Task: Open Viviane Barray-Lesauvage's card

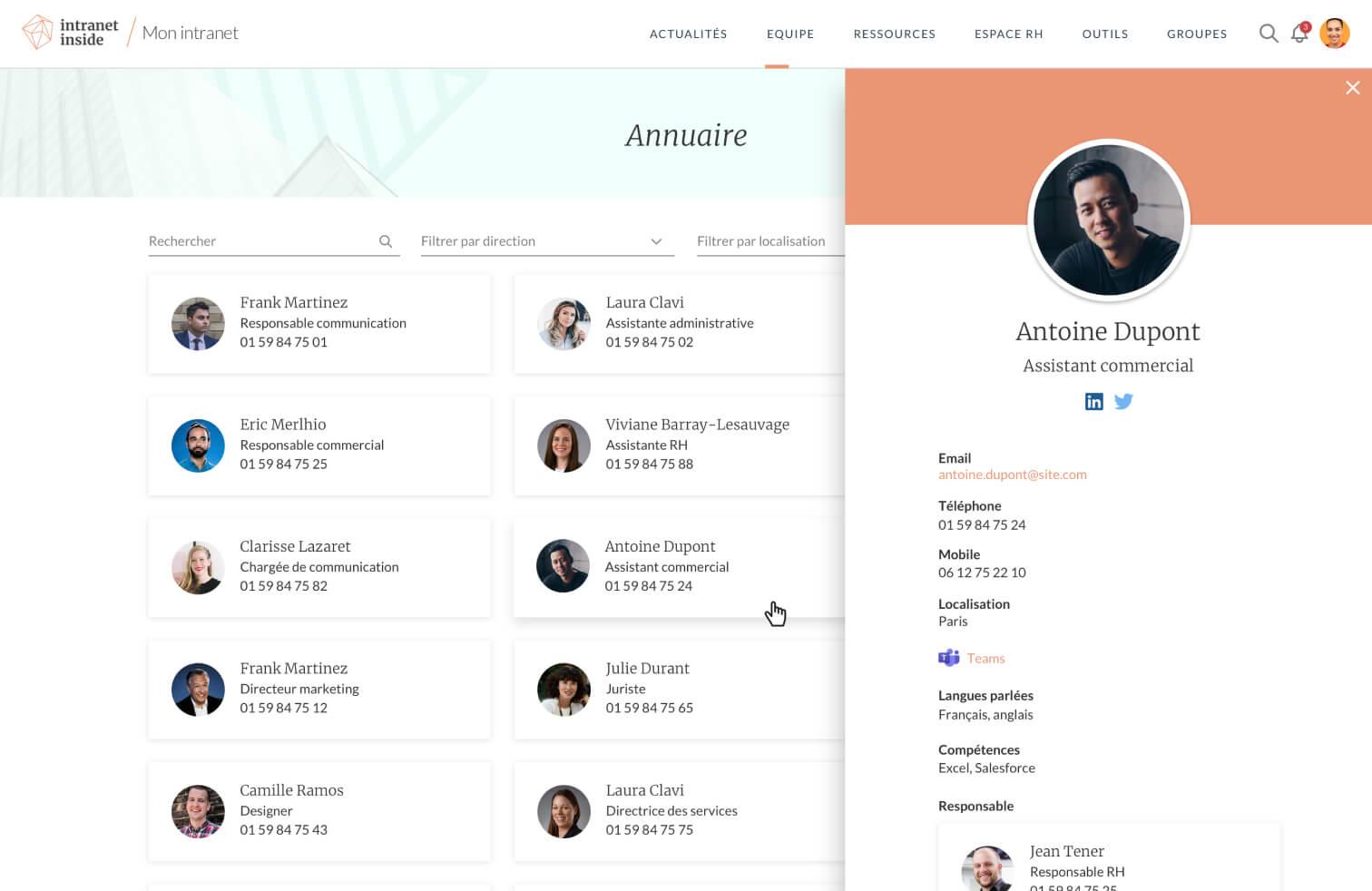Action: [679, 445]
